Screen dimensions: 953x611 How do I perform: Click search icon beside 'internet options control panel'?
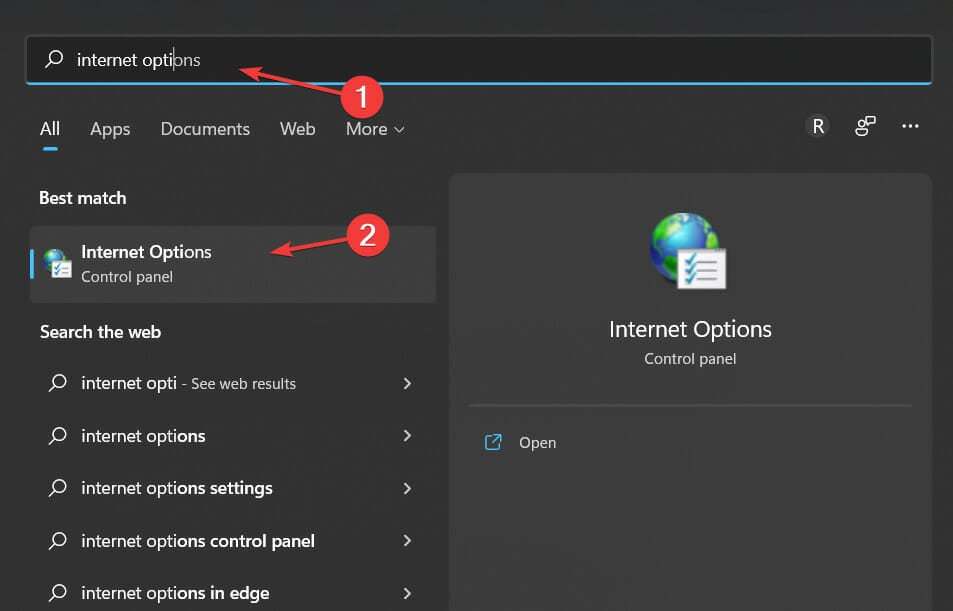click(58, 540)
